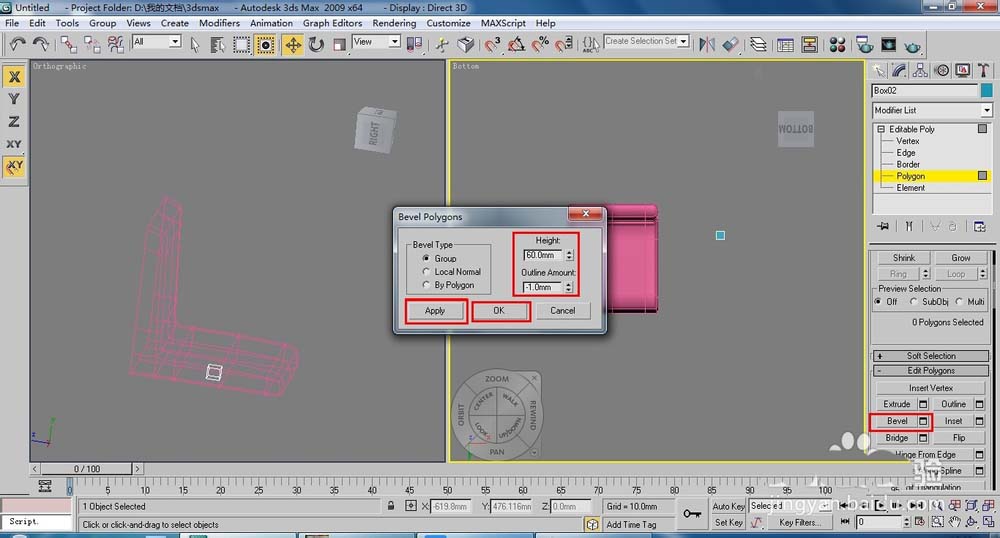
Task: Open Select by Name list icon
Action: tap(217, 44)
